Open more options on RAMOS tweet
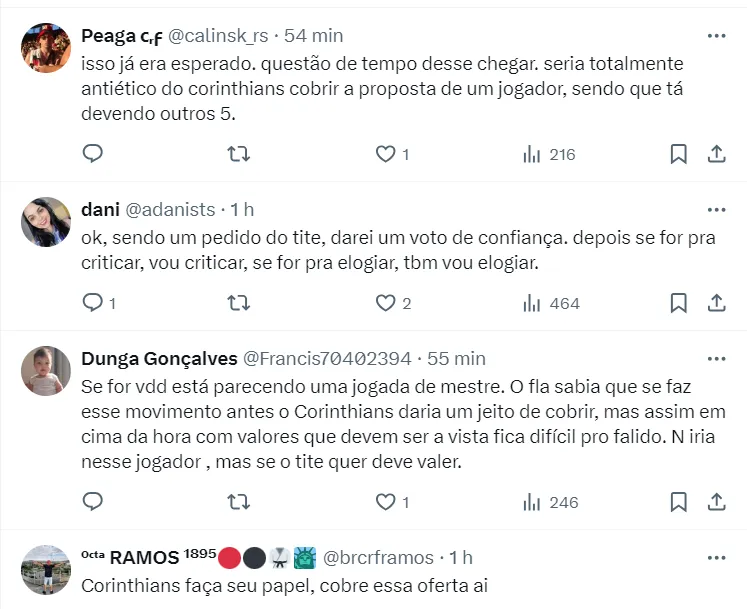The image size is (747, 609). [716, 557]
